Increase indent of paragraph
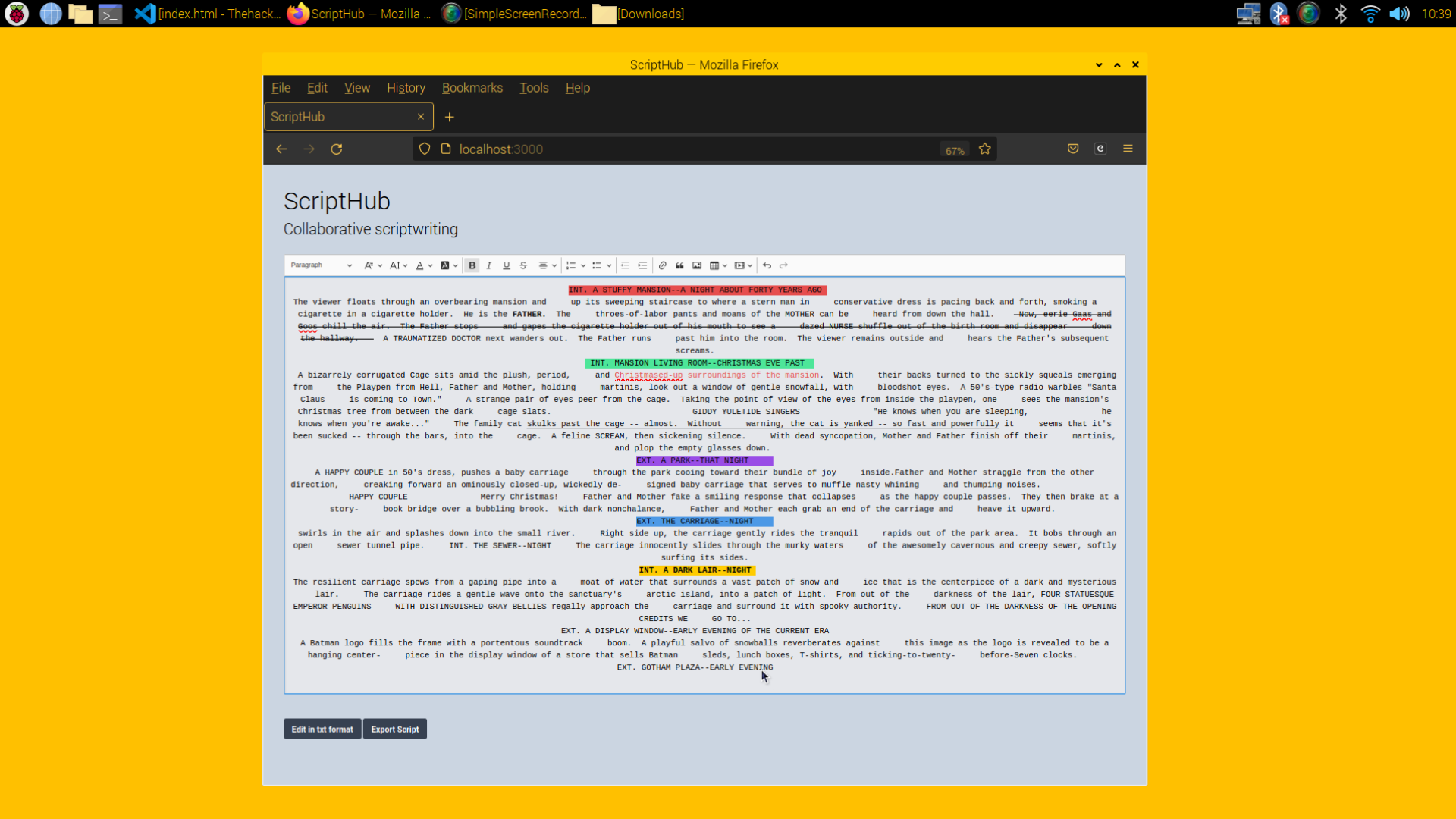 pos(642,265)
